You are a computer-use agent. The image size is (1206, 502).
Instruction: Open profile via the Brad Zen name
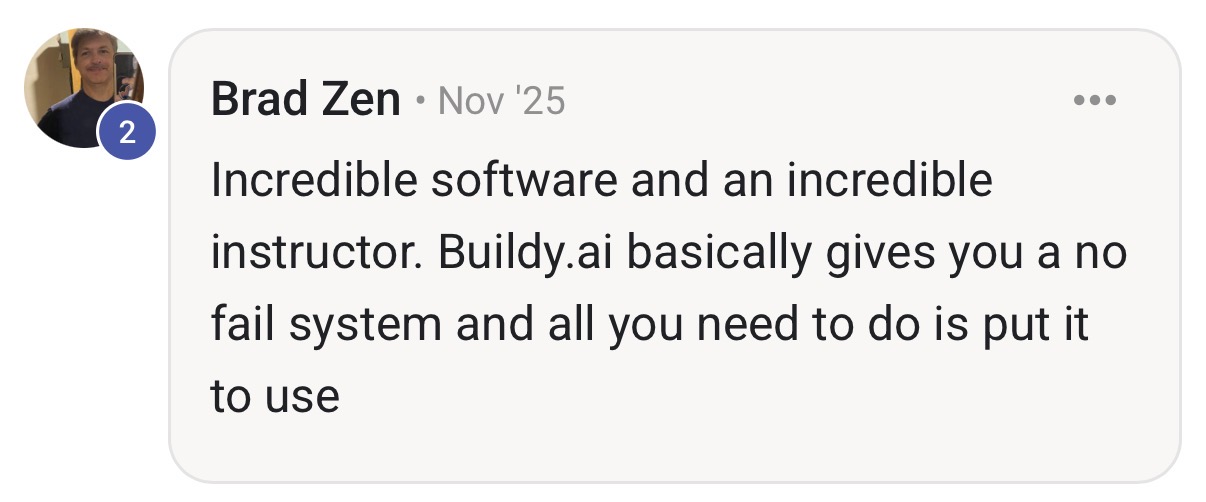[306, 101]
